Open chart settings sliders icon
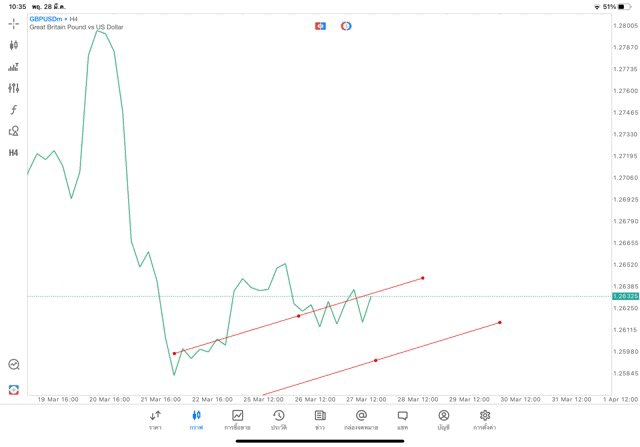 (14, 88)
